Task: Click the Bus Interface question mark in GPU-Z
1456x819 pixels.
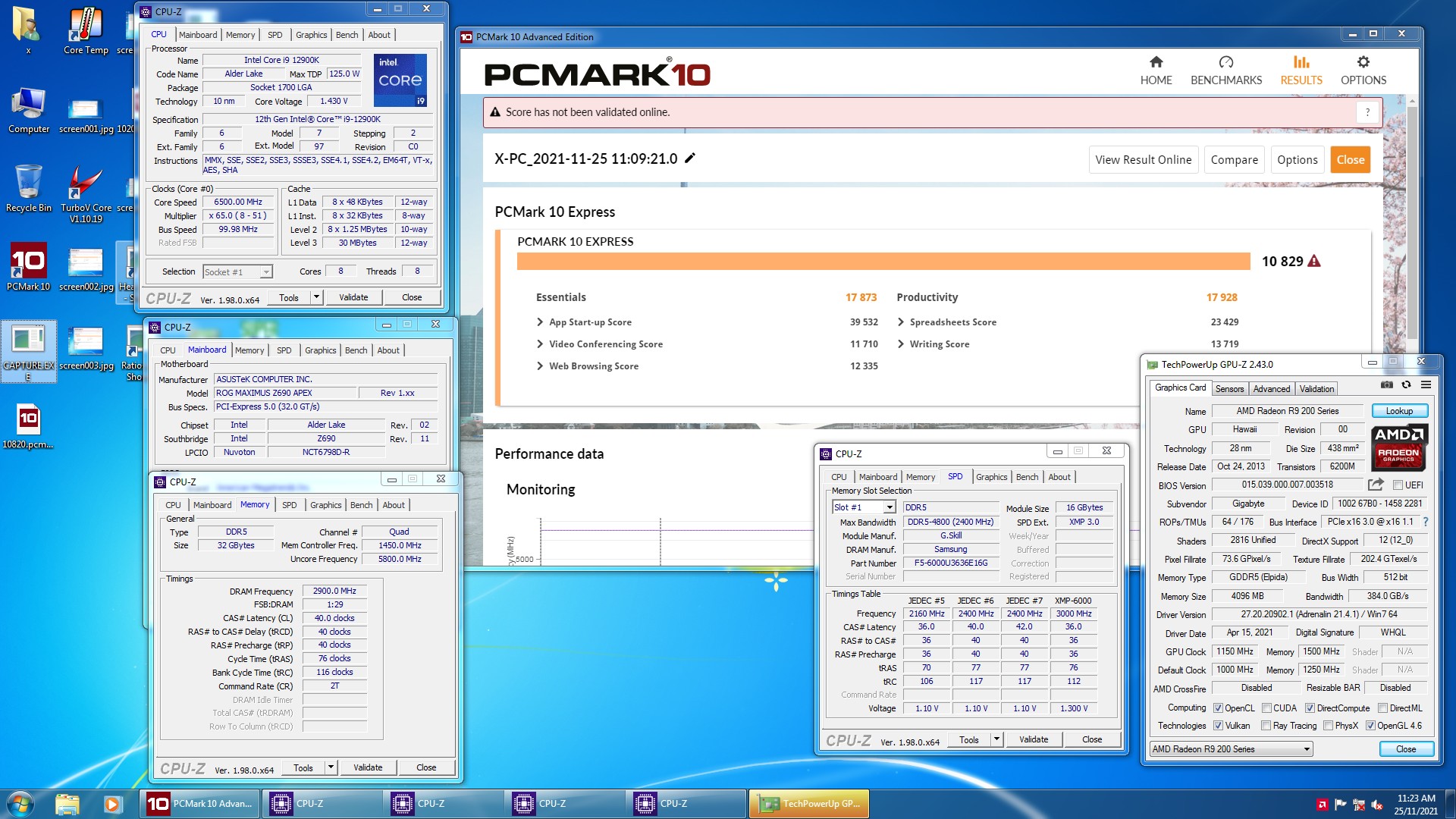Action: tap(1426, 522)
